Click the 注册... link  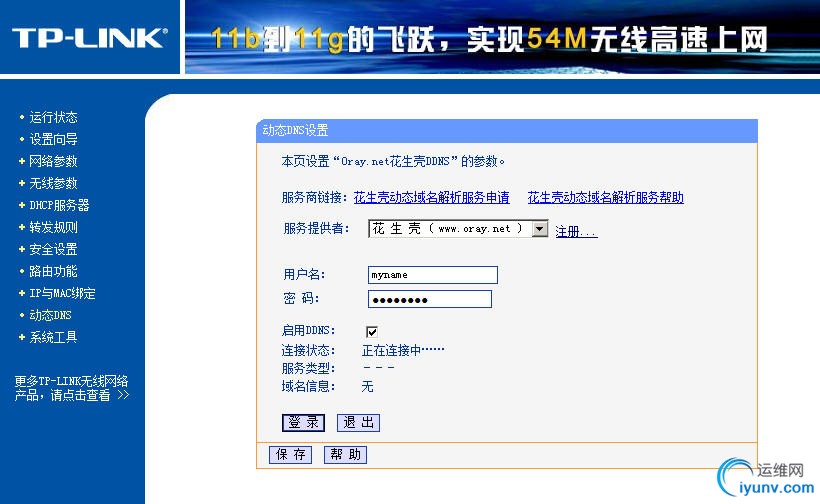(576, 231)
